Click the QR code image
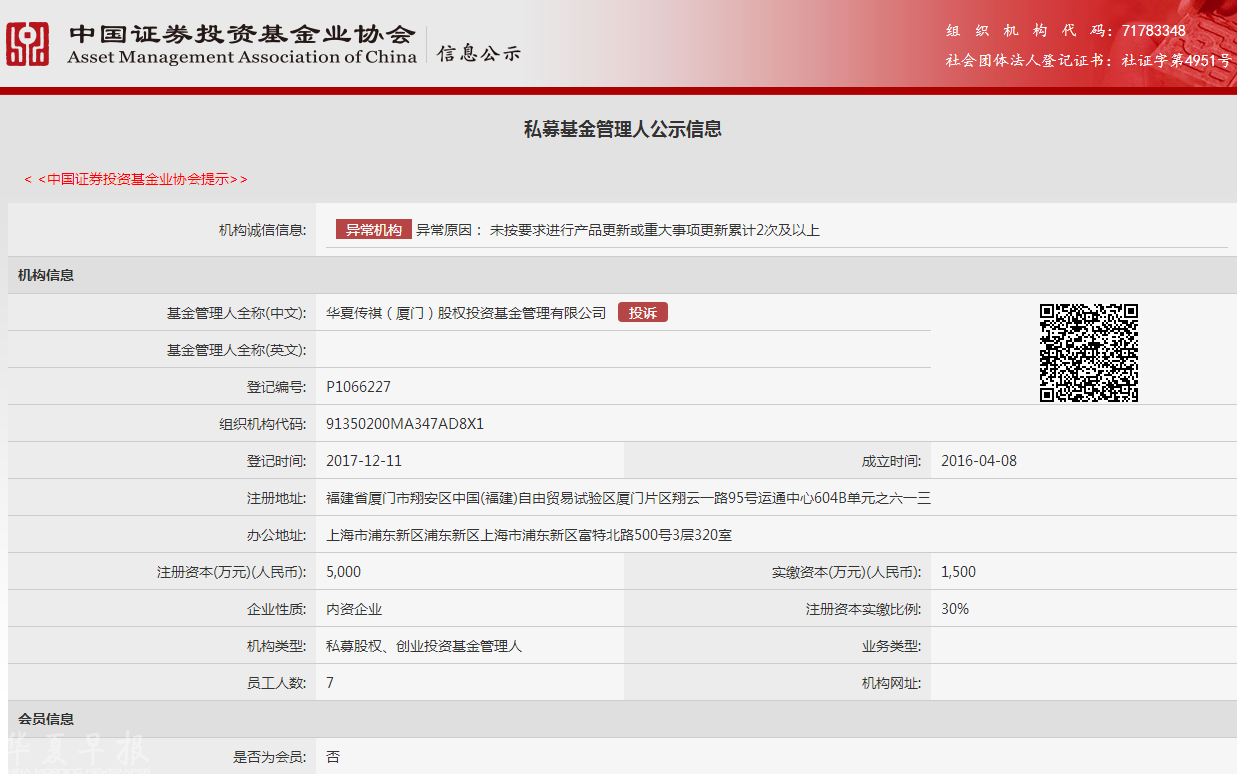 pos(1089,353)
